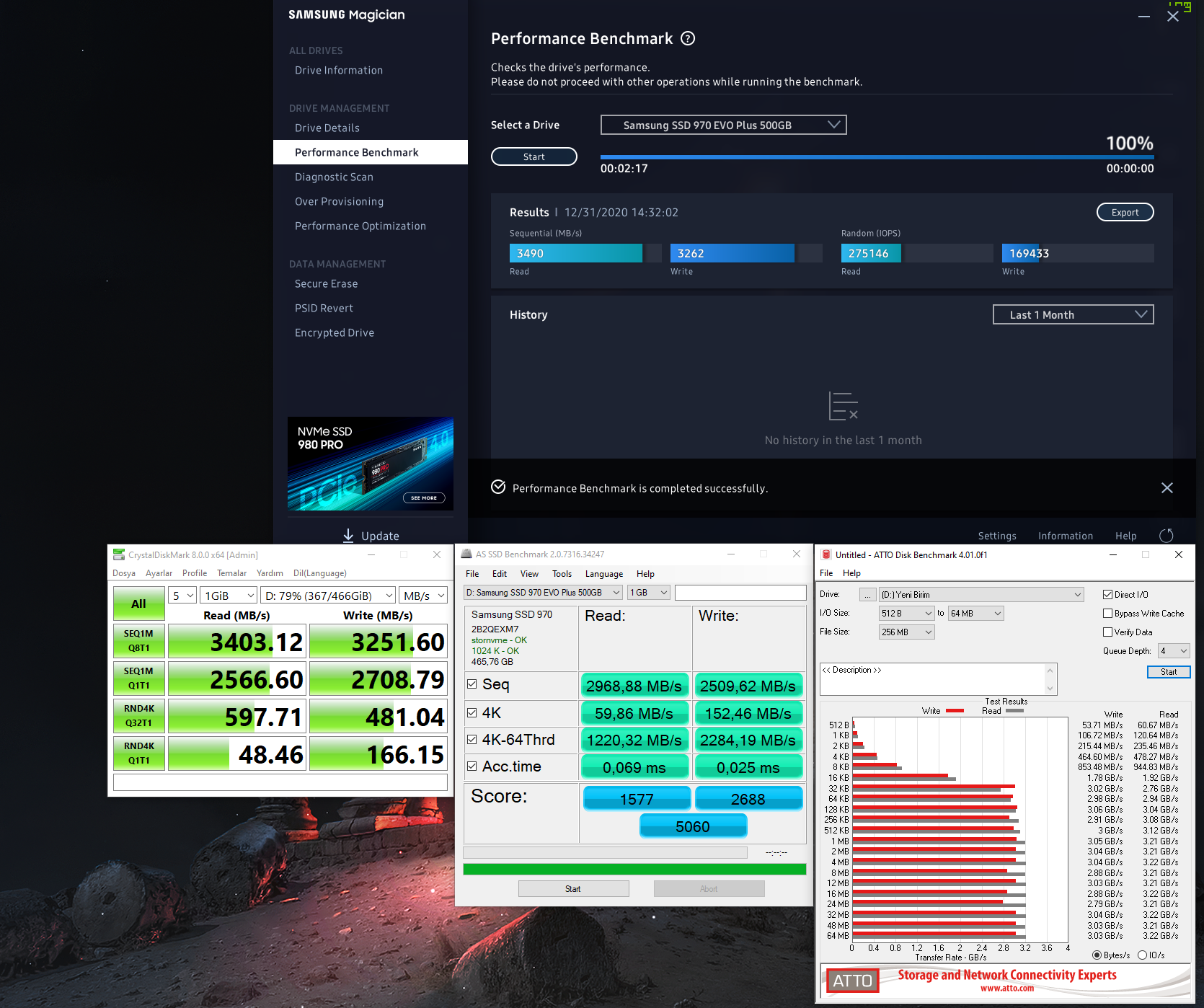Open the Tools menu in AS SSD
This screenshot has width=1204, height=1008.
click(x=562, y=574)
